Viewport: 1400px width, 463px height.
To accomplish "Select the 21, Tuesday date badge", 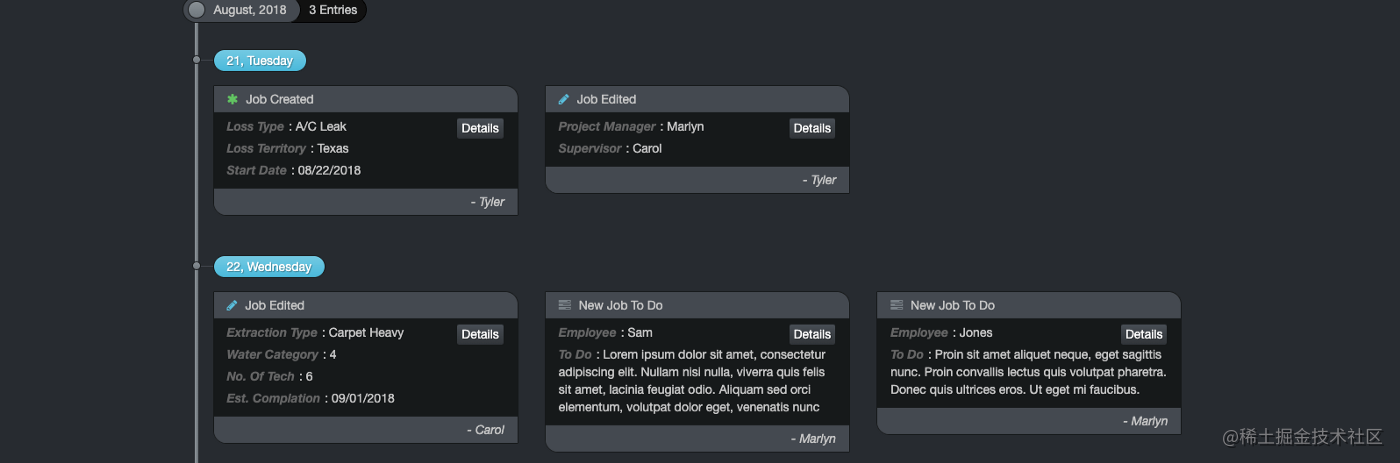I will (x=259, y=61).
